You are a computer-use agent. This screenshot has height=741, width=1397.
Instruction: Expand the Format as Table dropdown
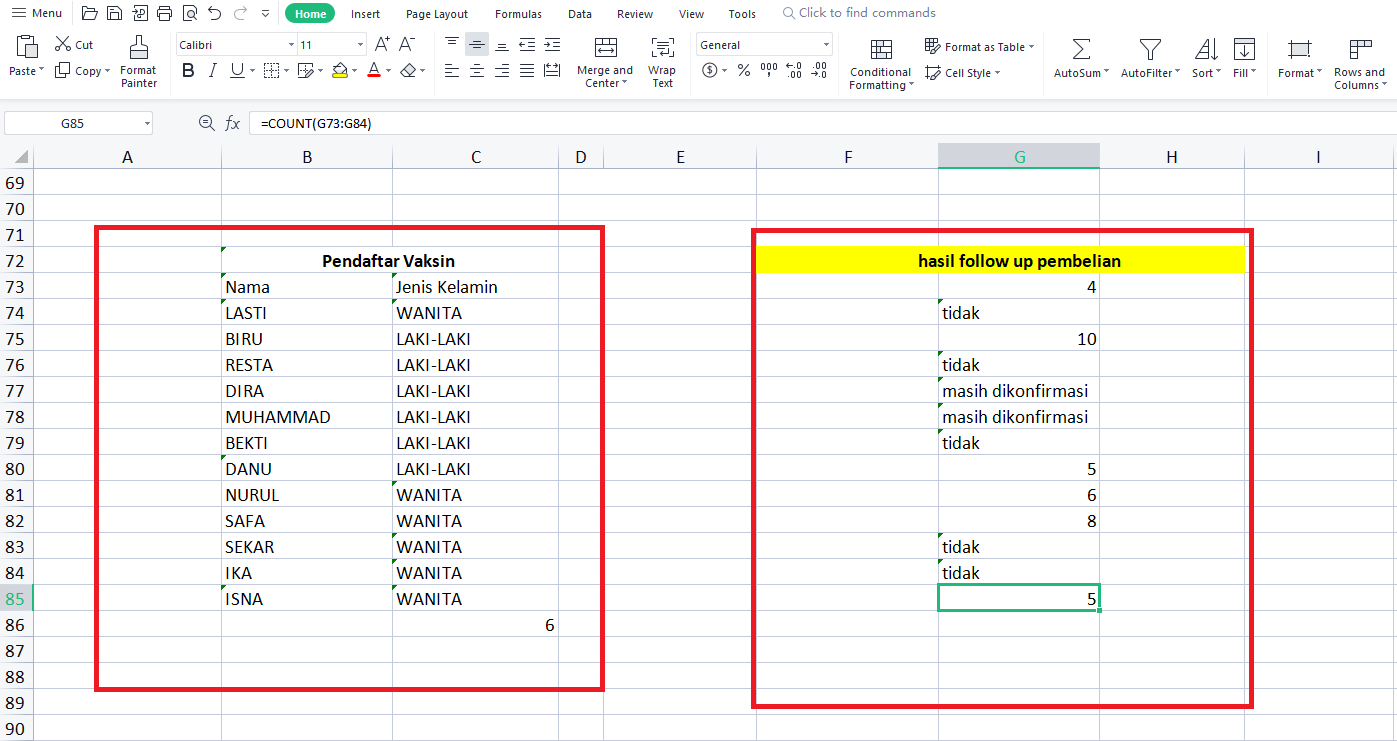pos(1031,47)
